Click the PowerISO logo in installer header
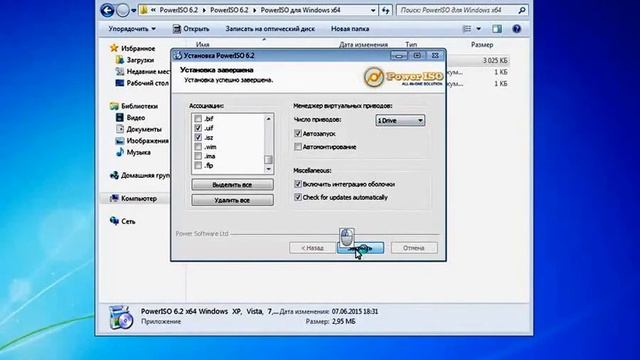Viewport: 640px width, 360px height. tap(403, 76)
